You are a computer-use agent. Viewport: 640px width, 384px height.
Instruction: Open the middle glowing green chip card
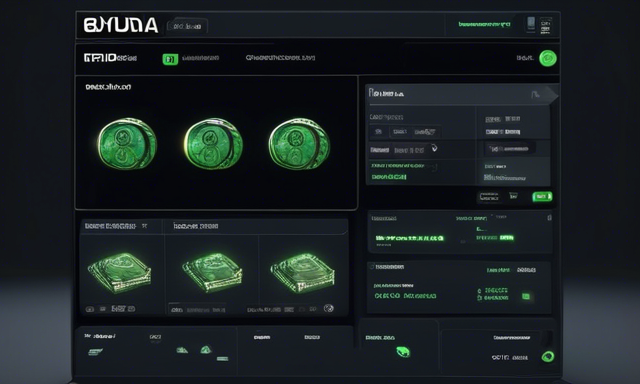click(212, 272)
